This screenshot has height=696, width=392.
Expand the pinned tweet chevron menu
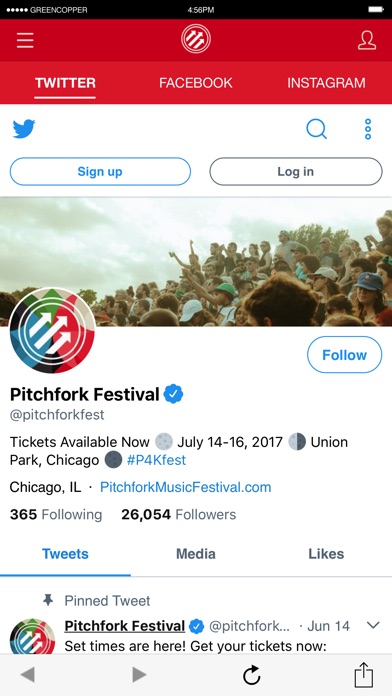coord(373,625)
